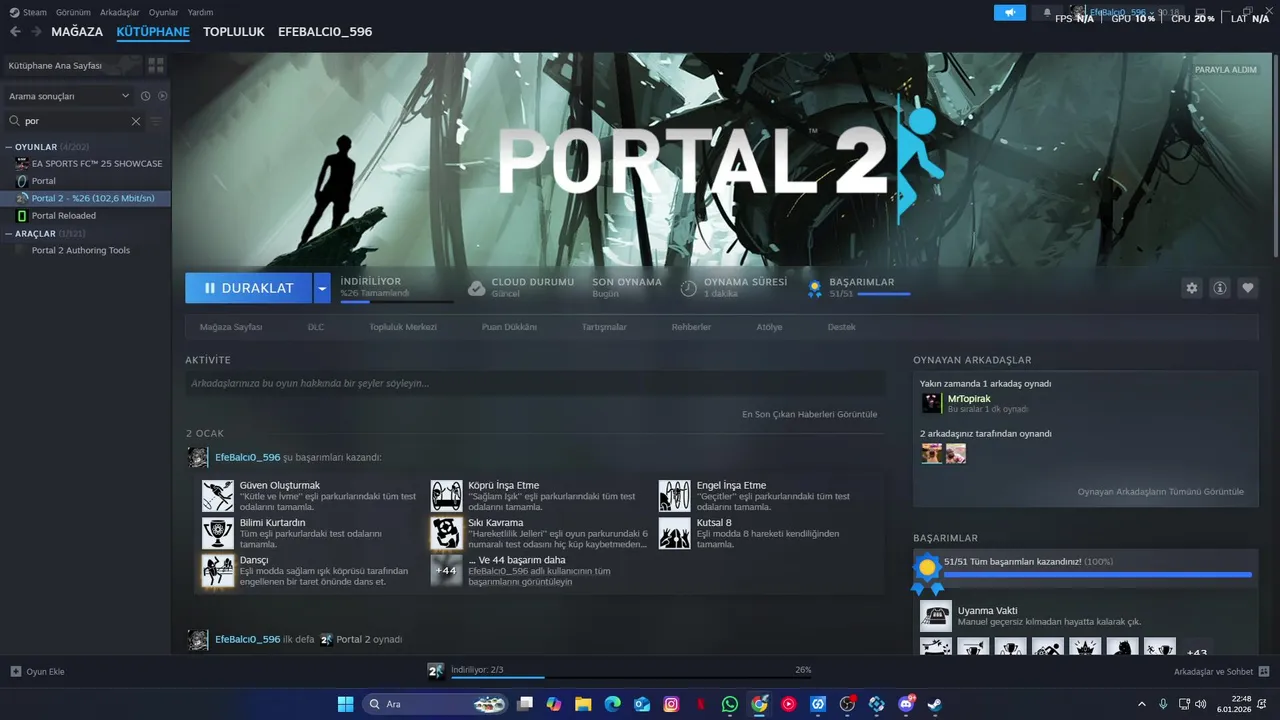Open advanced search filter options icon
The image size is (1280, 720).
(156, 121)
